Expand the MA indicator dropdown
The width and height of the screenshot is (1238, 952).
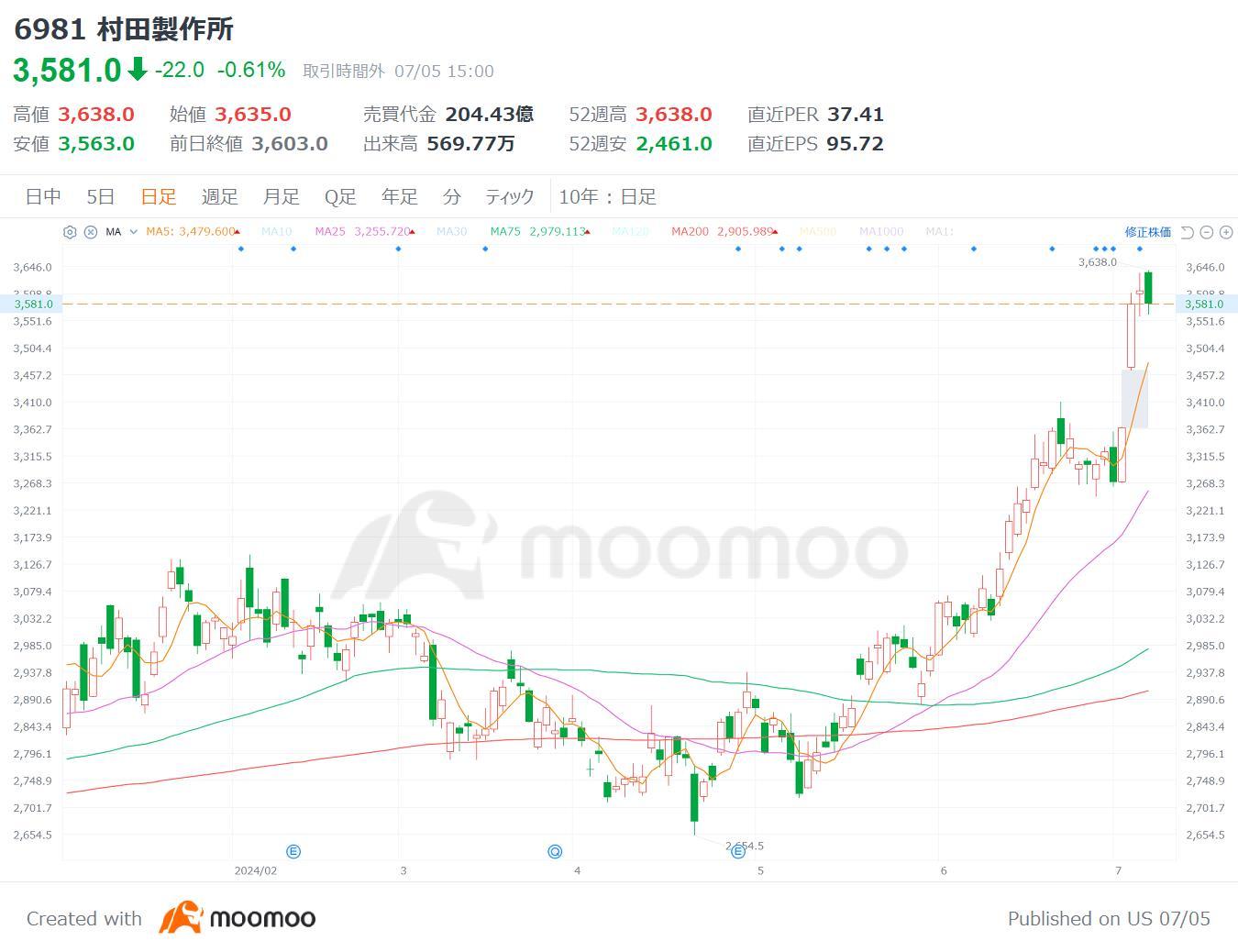pos(134,232)
